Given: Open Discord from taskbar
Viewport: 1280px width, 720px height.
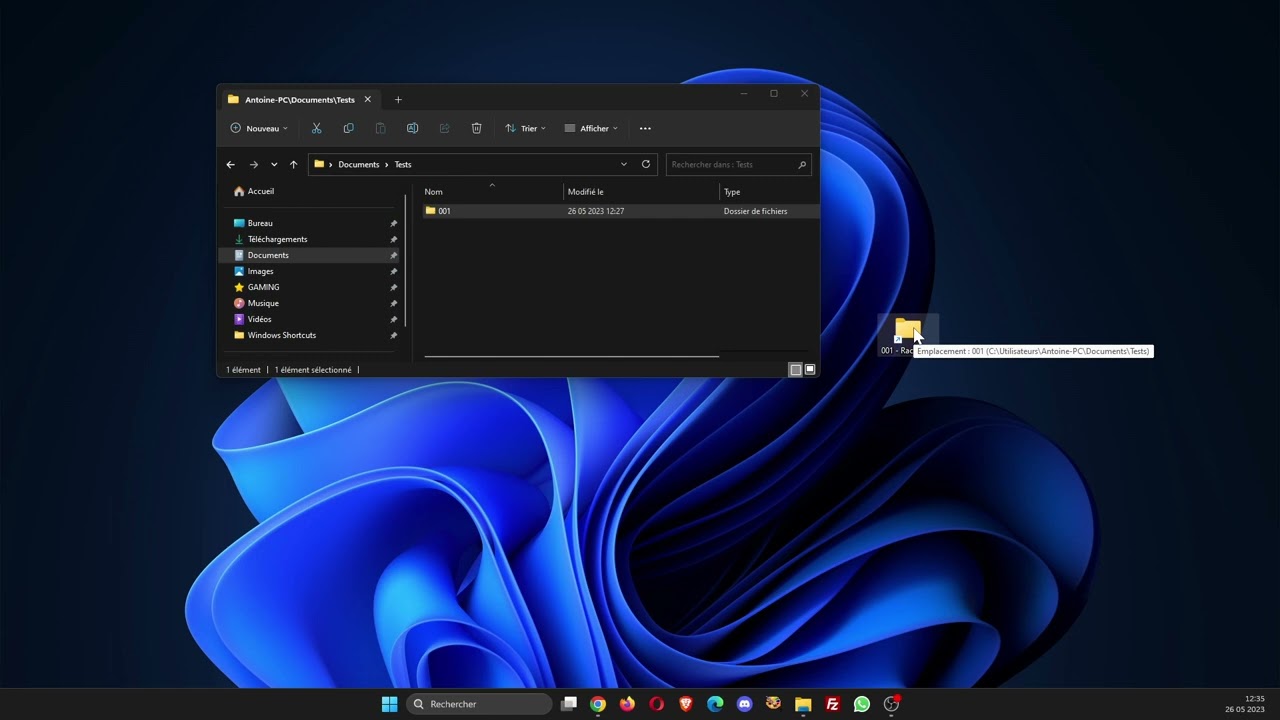Looking at the screenshot, I should [744, 704].
